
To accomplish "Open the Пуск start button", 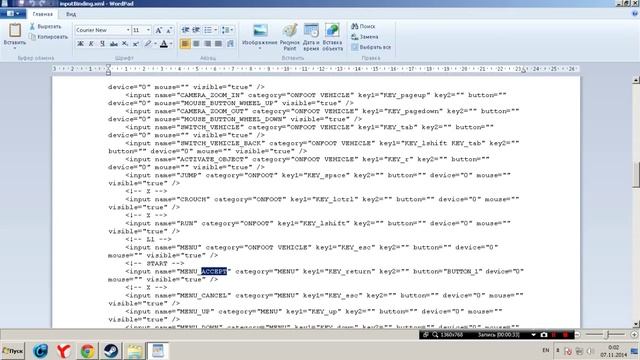I will [x=13, y=351].
